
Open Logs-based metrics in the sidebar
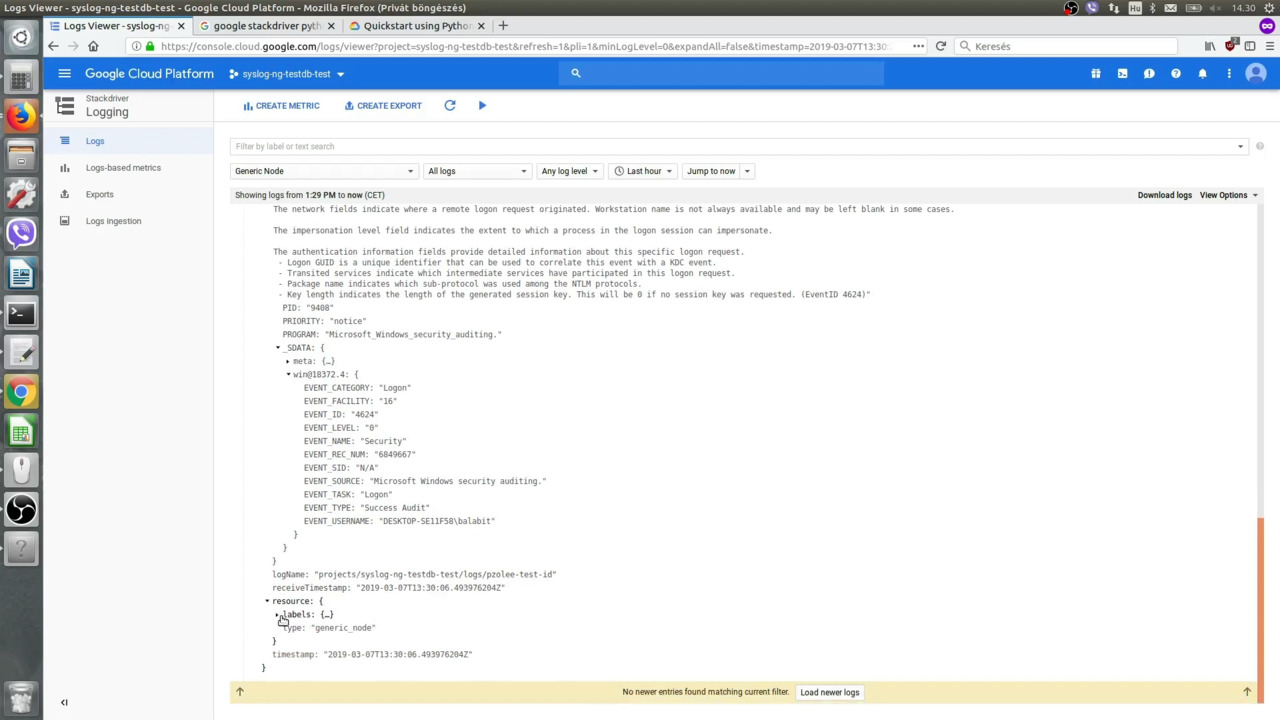[123, 167]
